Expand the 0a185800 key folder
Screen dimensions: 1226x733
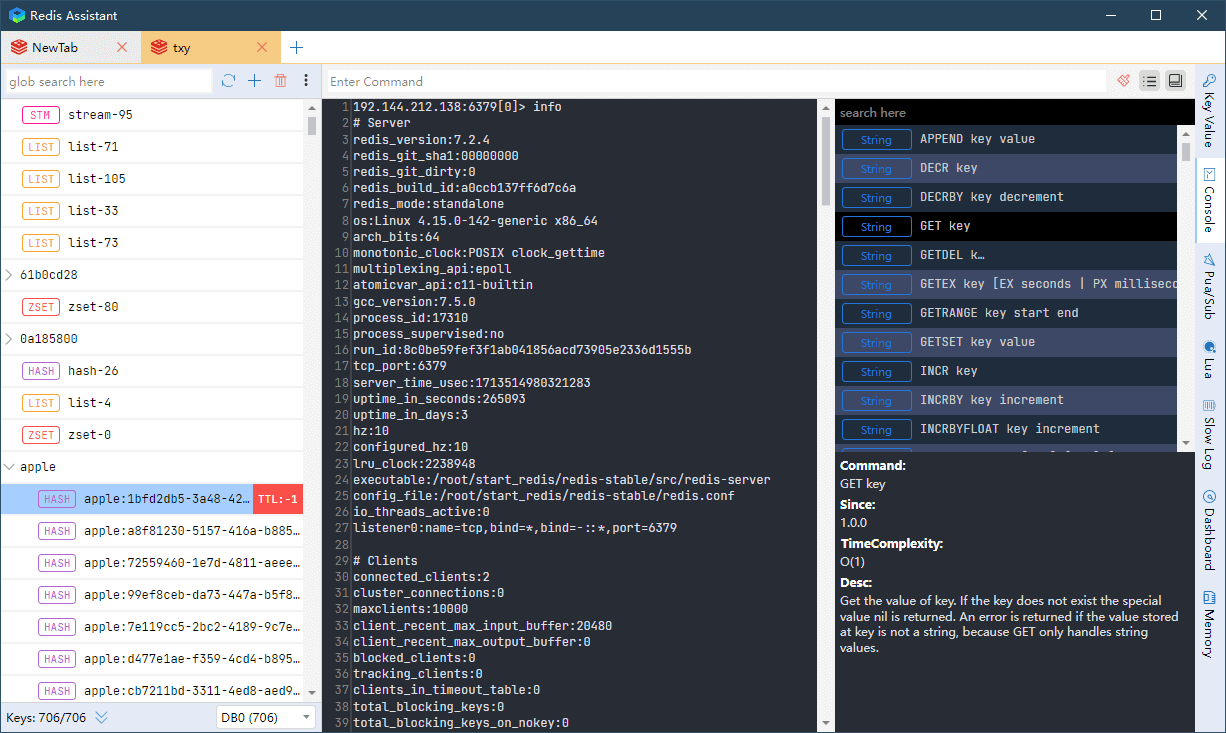coord(10,339)
